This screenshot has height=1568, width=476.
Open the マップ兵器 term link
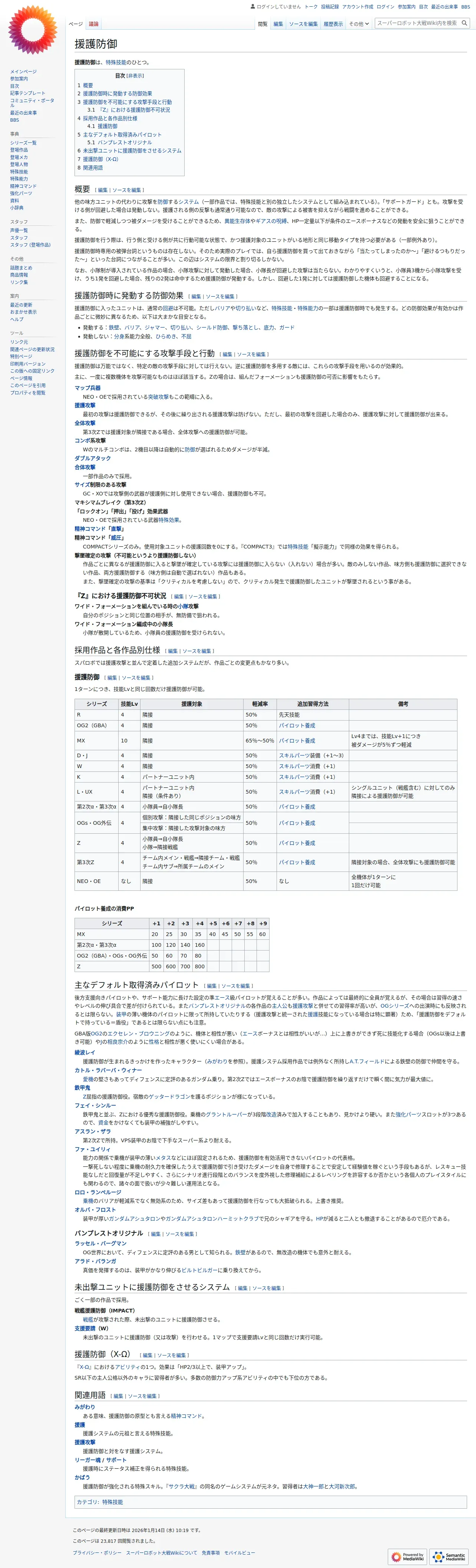click(x=87, y=388)
